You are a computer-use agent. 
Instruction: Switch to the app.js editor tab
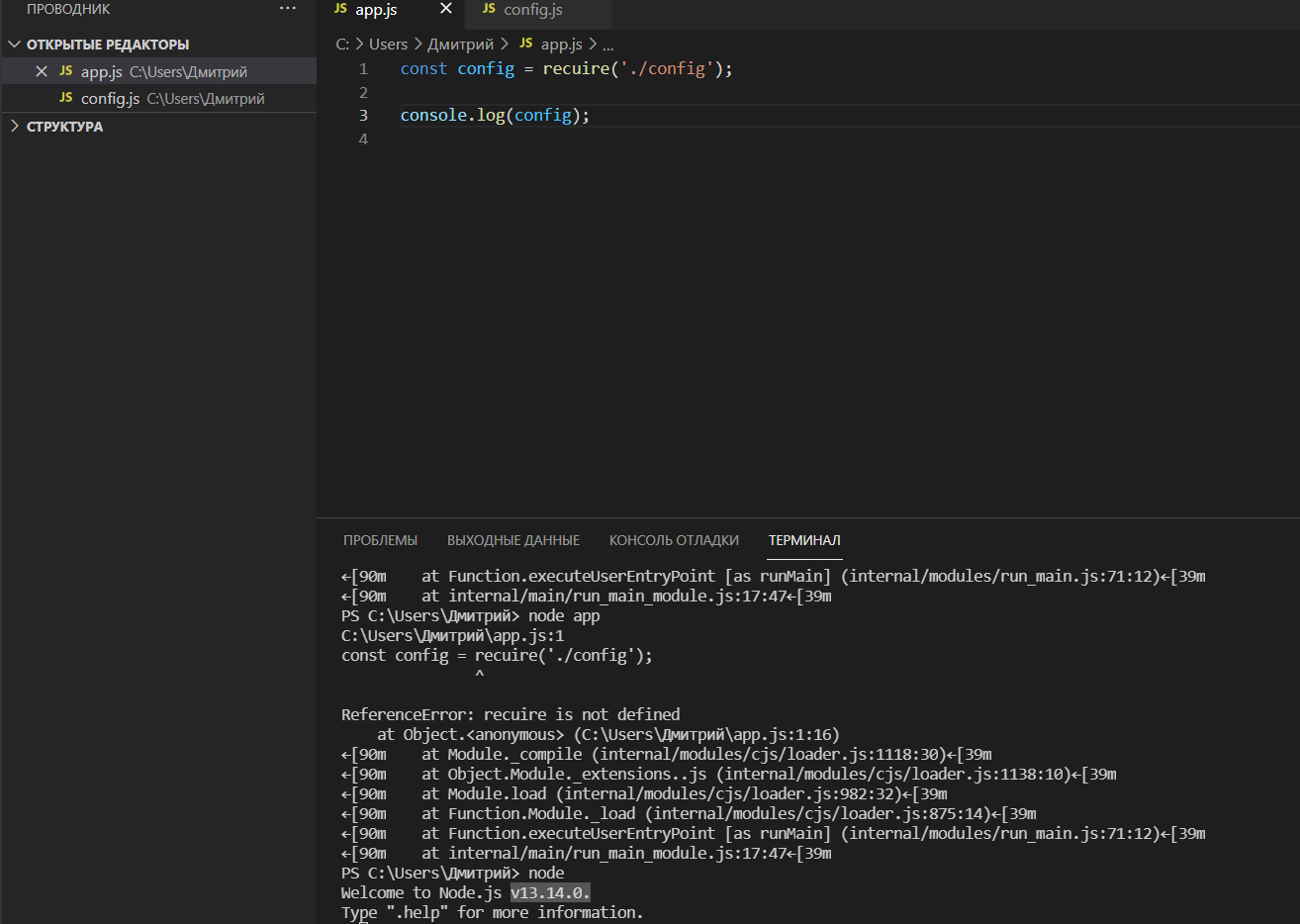pyautogui.click(x=376, y=10)
